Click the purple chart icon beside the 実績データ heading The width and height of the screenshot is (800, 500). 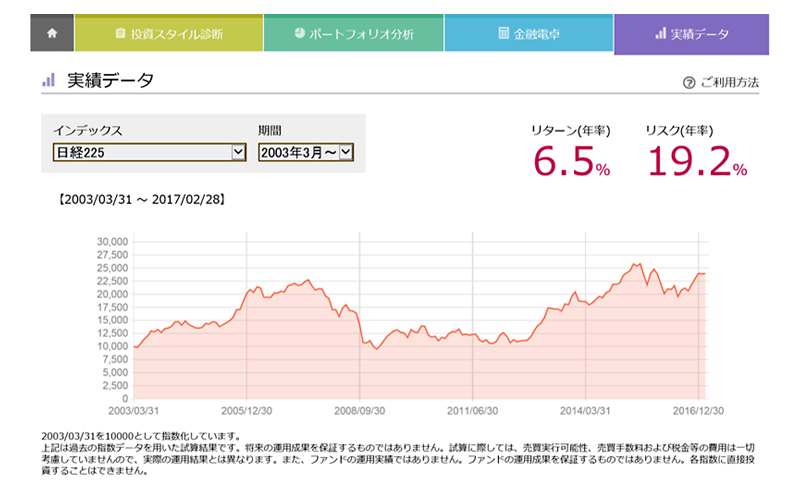(x=48, y=81)
